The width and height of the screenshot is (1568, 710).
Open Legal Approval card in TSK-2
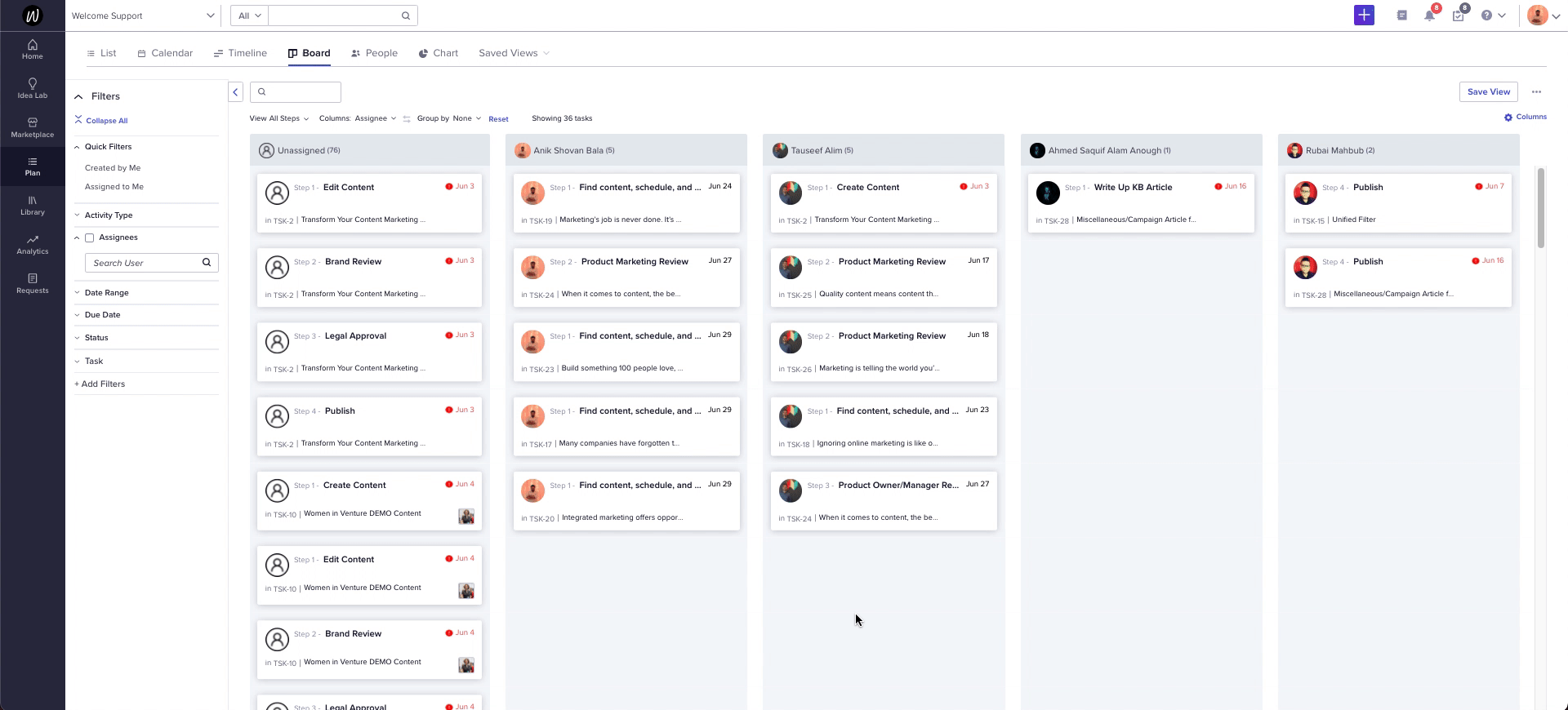[369, 352]
